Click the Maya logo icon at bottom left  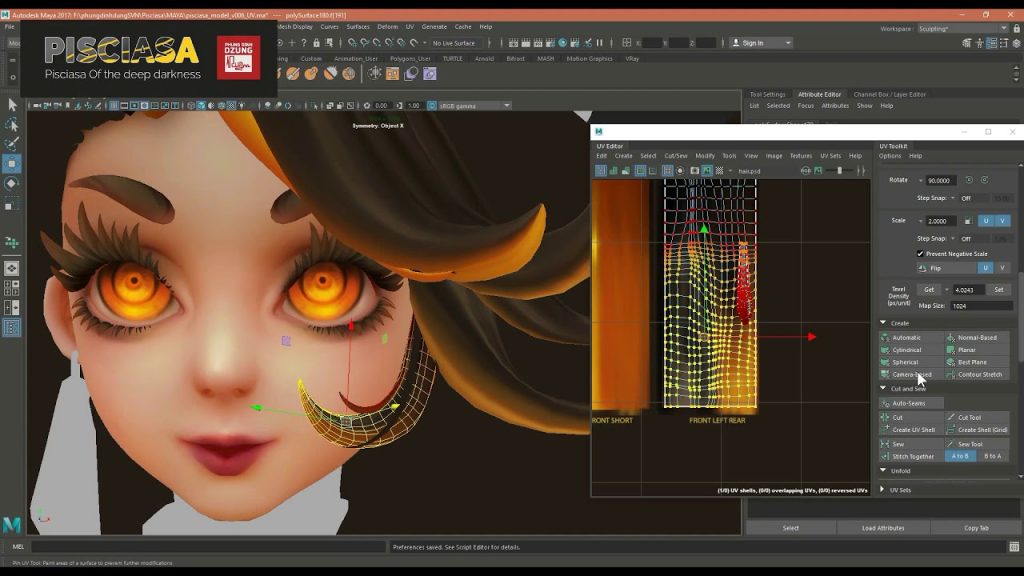tap(12, 524)
